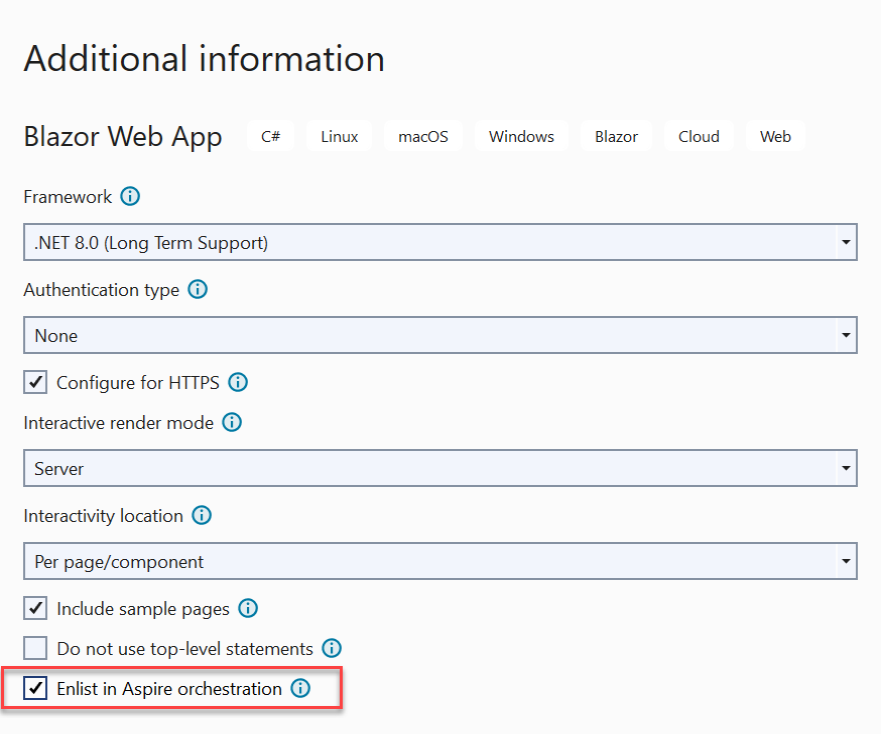Click the Configure for HTTPS info icon
The height and width of the screenshot is (734, 881).
[238, 382]
